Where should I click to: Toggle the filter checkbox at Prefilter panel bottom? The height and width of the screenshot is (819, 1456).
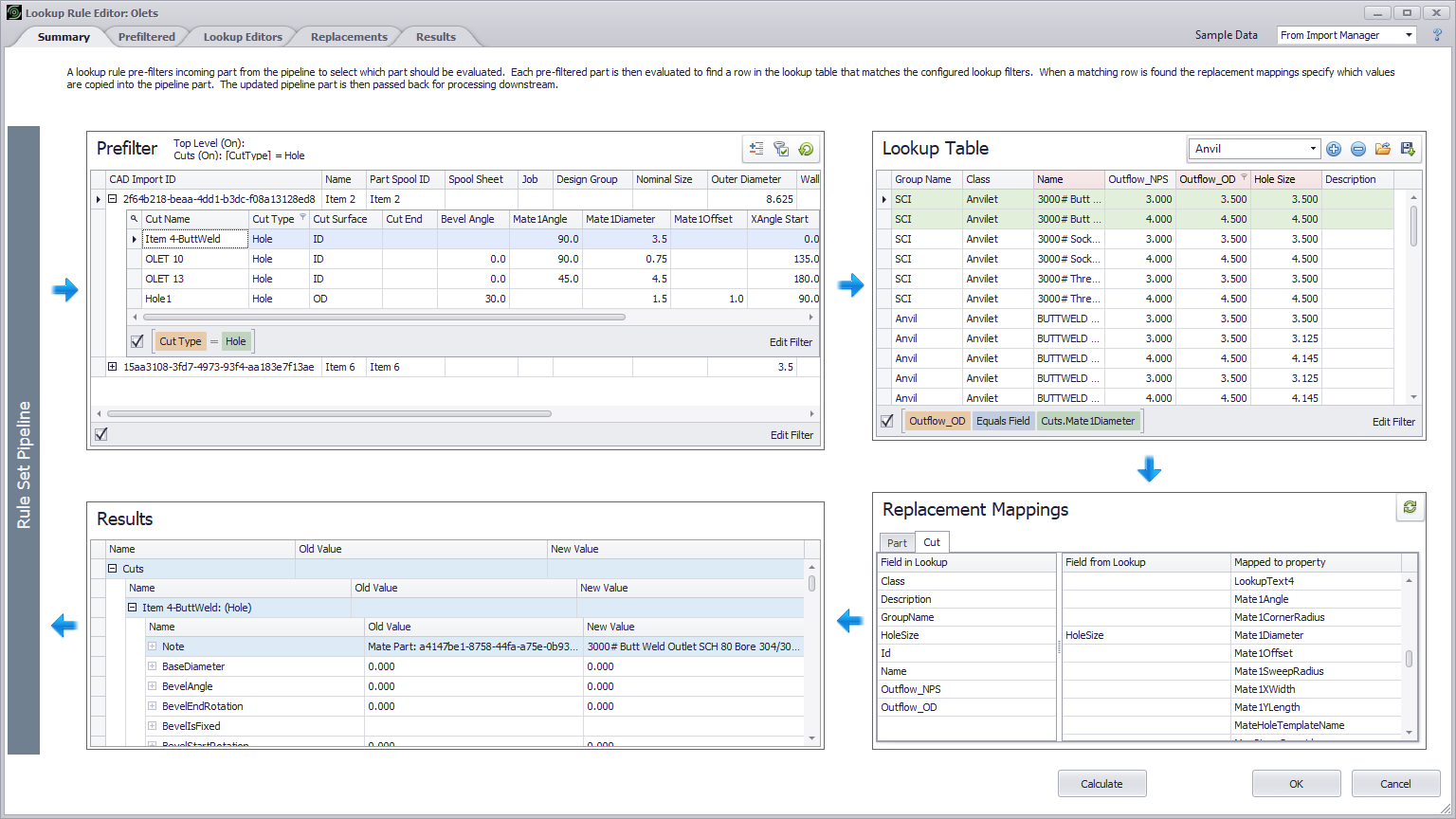click(x=101, y=433)
